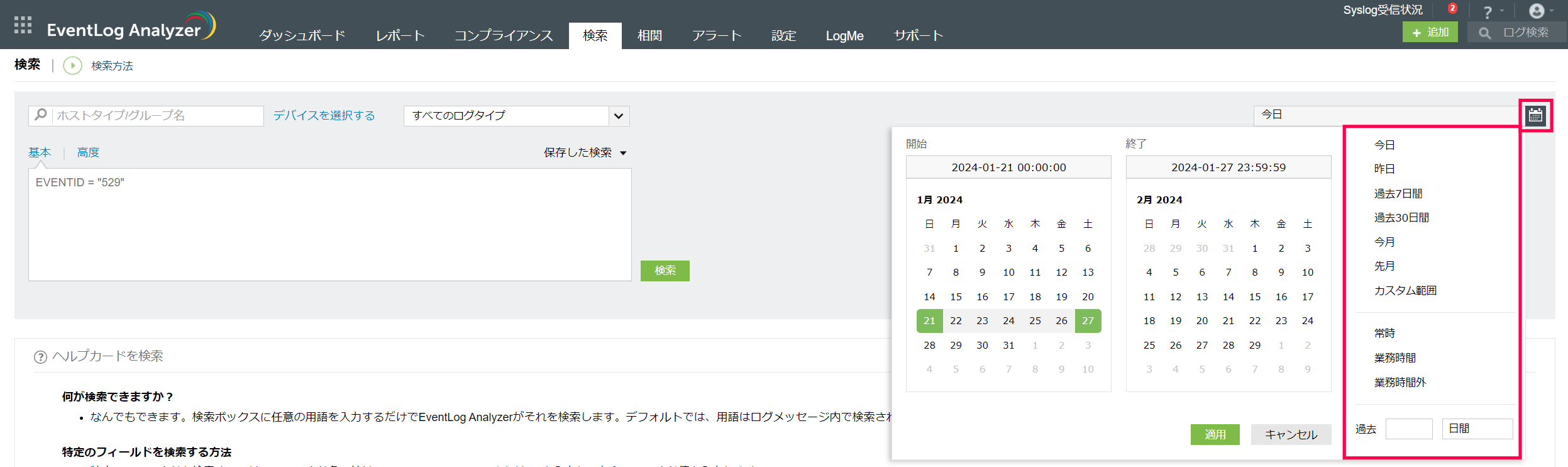Screen dimensions: 1568x467
Task: Open the アラート tab
Action: coord(716,36)
